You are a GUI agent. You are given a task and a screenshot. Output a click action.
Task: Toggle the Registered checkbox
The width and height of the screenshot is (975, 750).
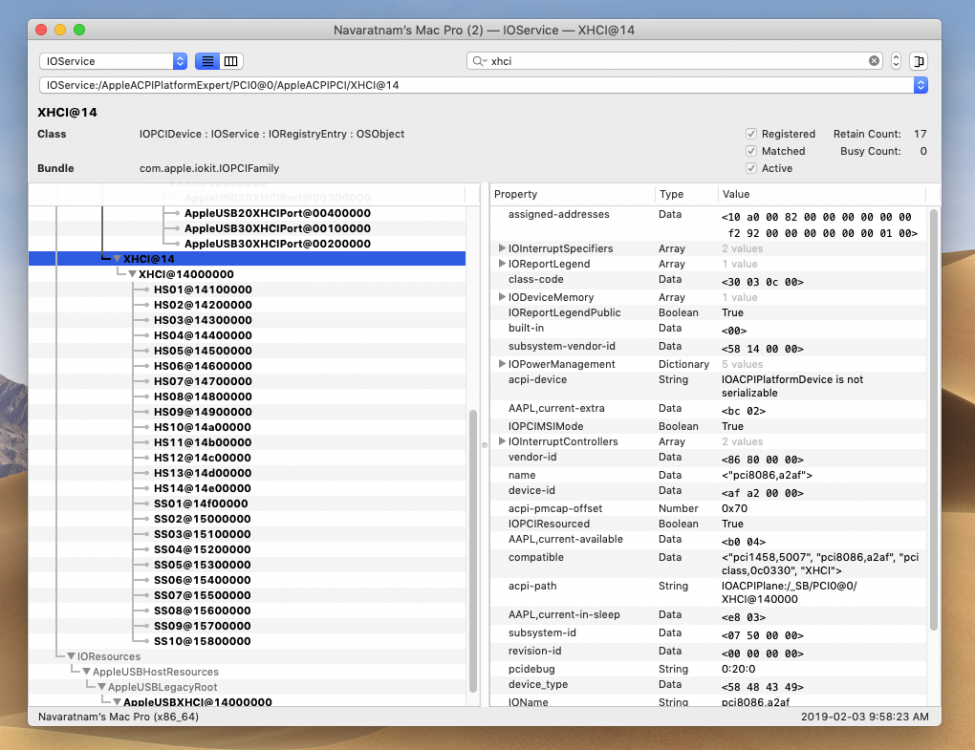(751, 134)
